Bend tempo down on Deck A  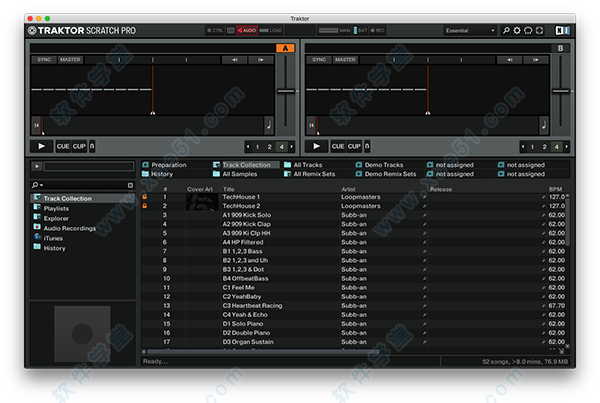click(234, 60)
